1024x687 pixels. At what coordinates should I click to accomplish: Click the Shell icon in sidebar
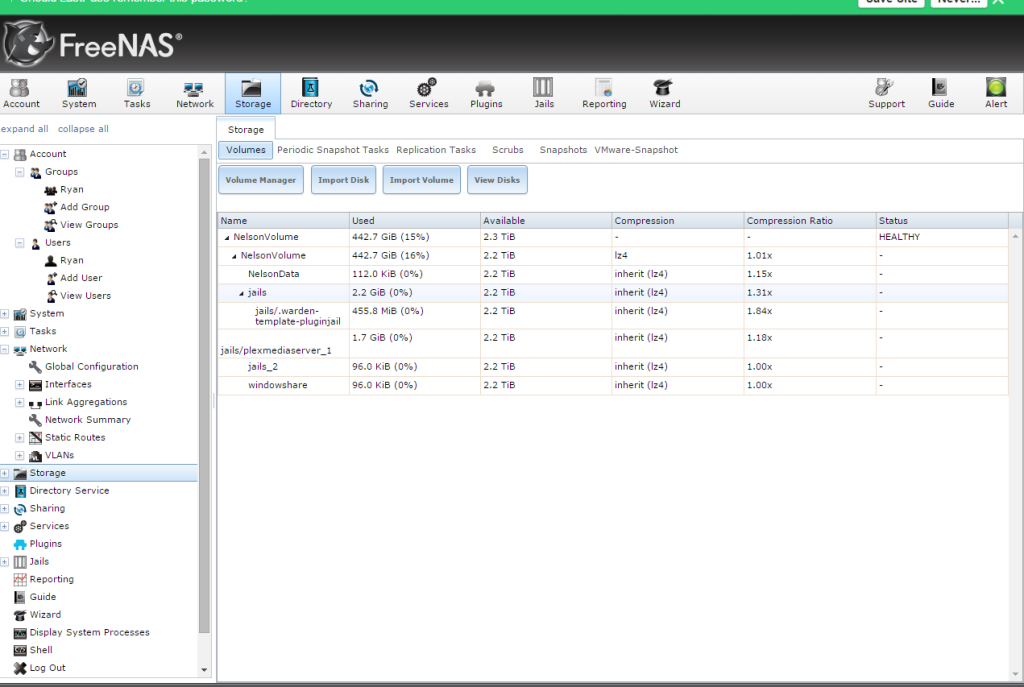pos(20,650)
